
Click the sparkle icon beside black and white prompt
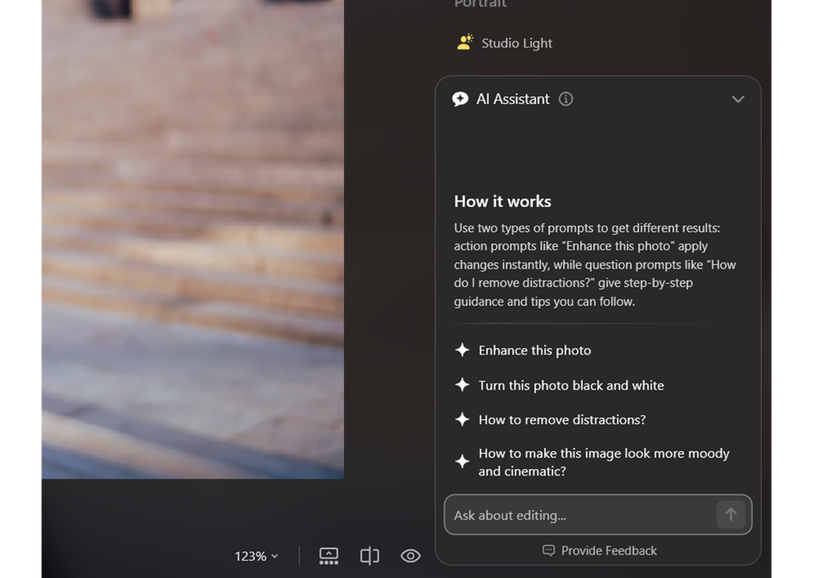[462, 385]
